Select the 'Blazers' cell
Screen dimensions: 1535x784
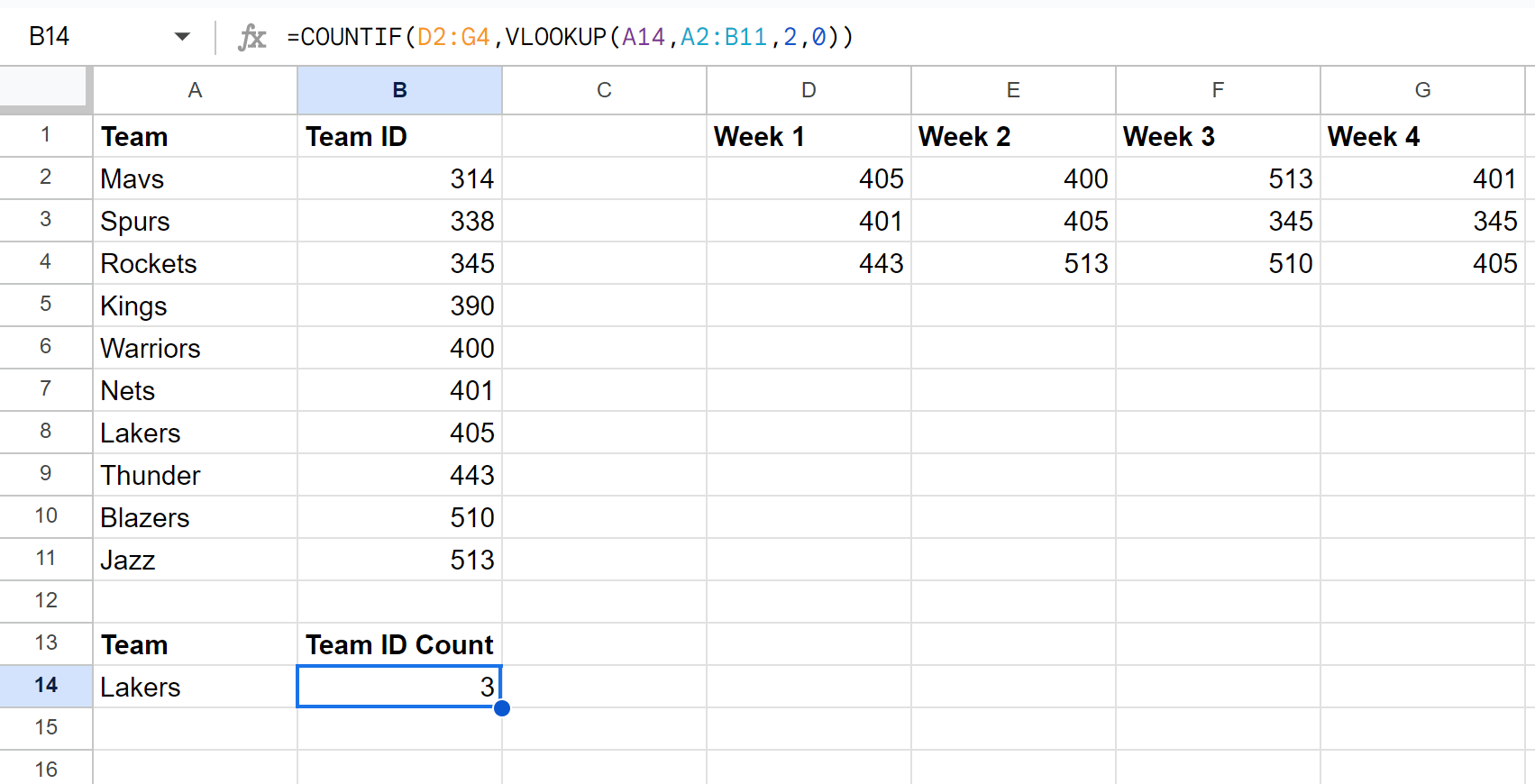[x=195, y=517]
